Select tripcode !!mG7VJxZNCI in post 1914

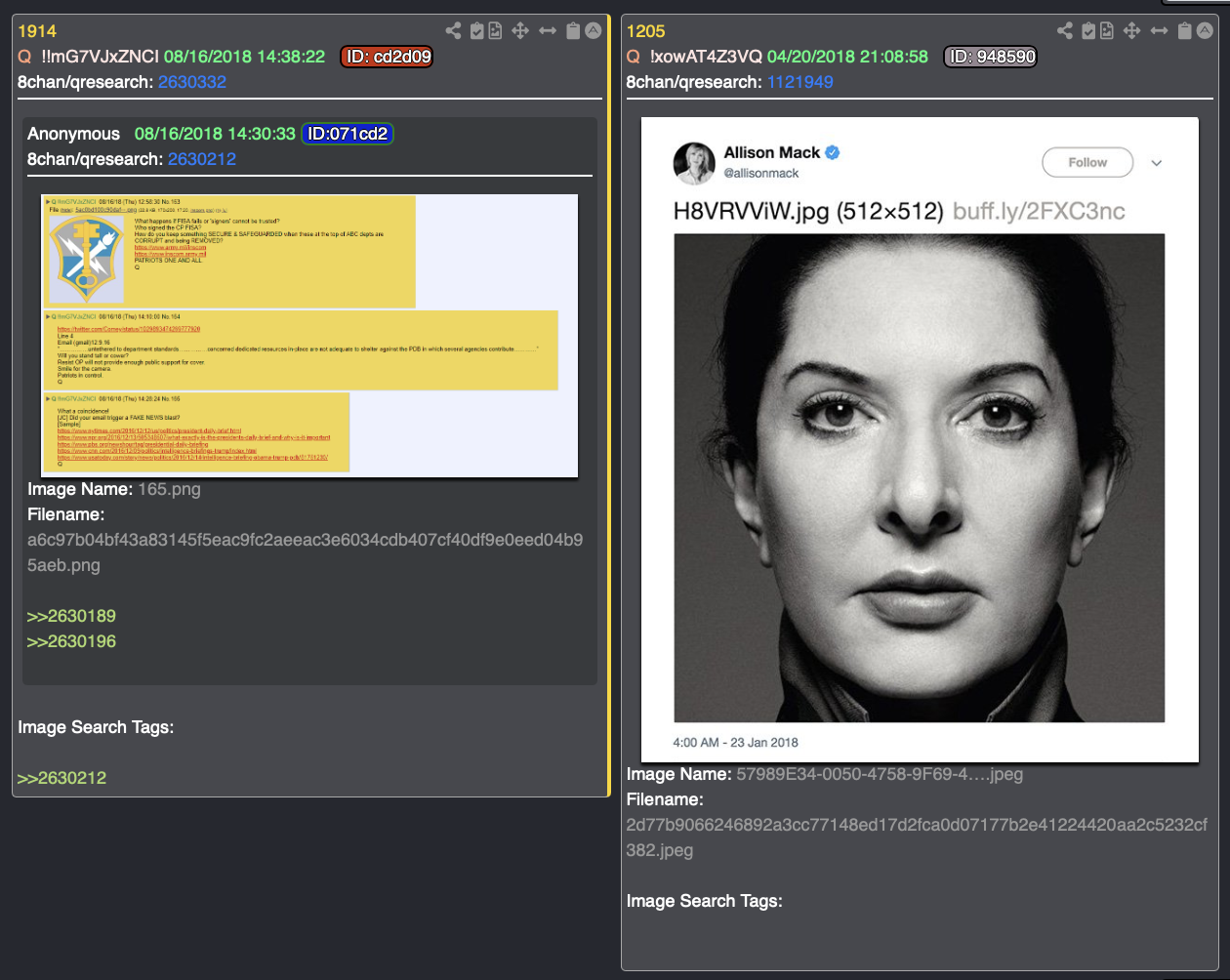click(x=101, y=57)
